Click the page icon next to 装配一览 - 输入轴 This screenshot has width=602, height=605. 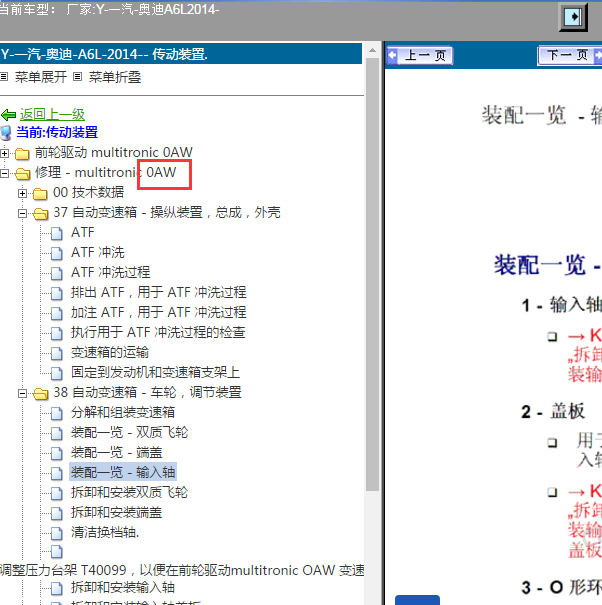click(x=57, y=473)
